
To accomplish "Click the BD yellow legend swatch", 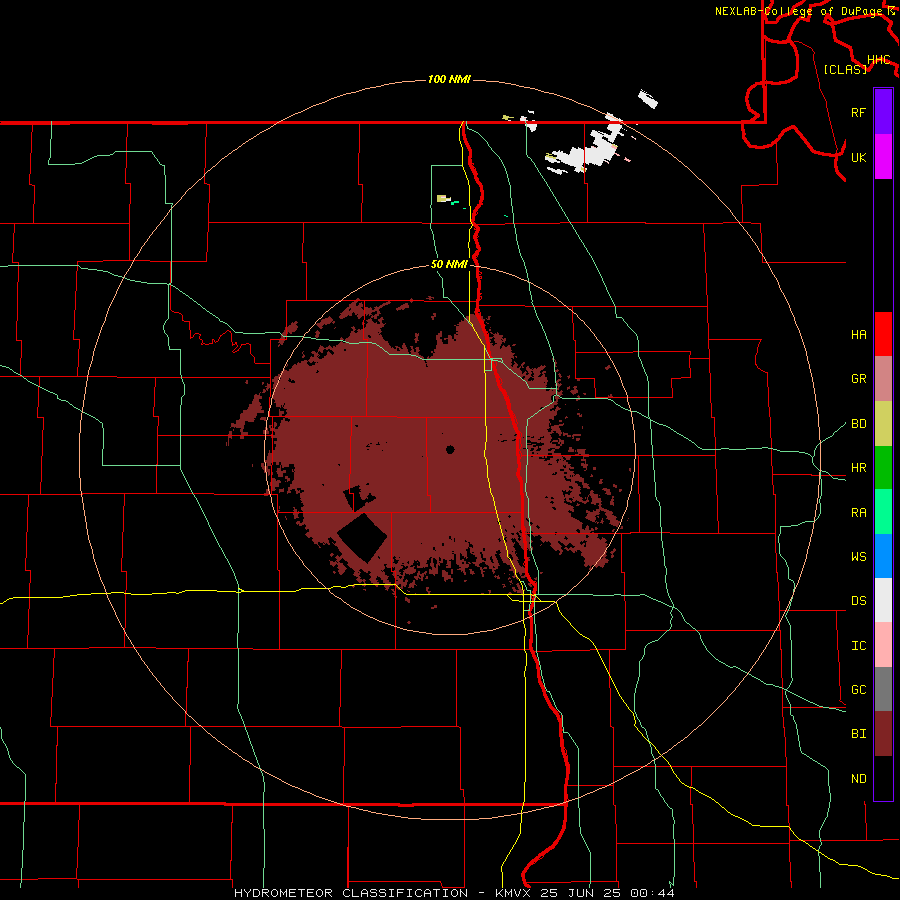I will point(883,424).
